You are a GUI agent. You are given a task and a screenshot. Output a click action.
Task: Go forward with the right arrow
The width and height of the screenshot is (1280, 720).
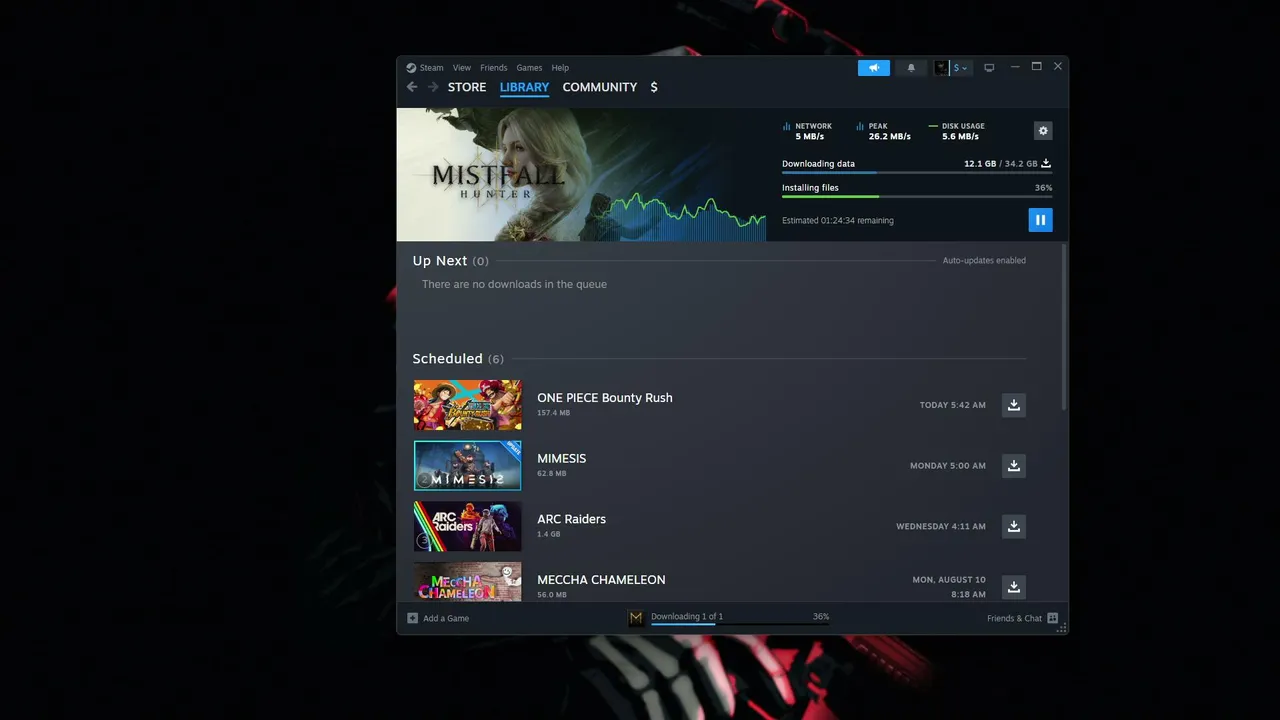click(433, 87)
